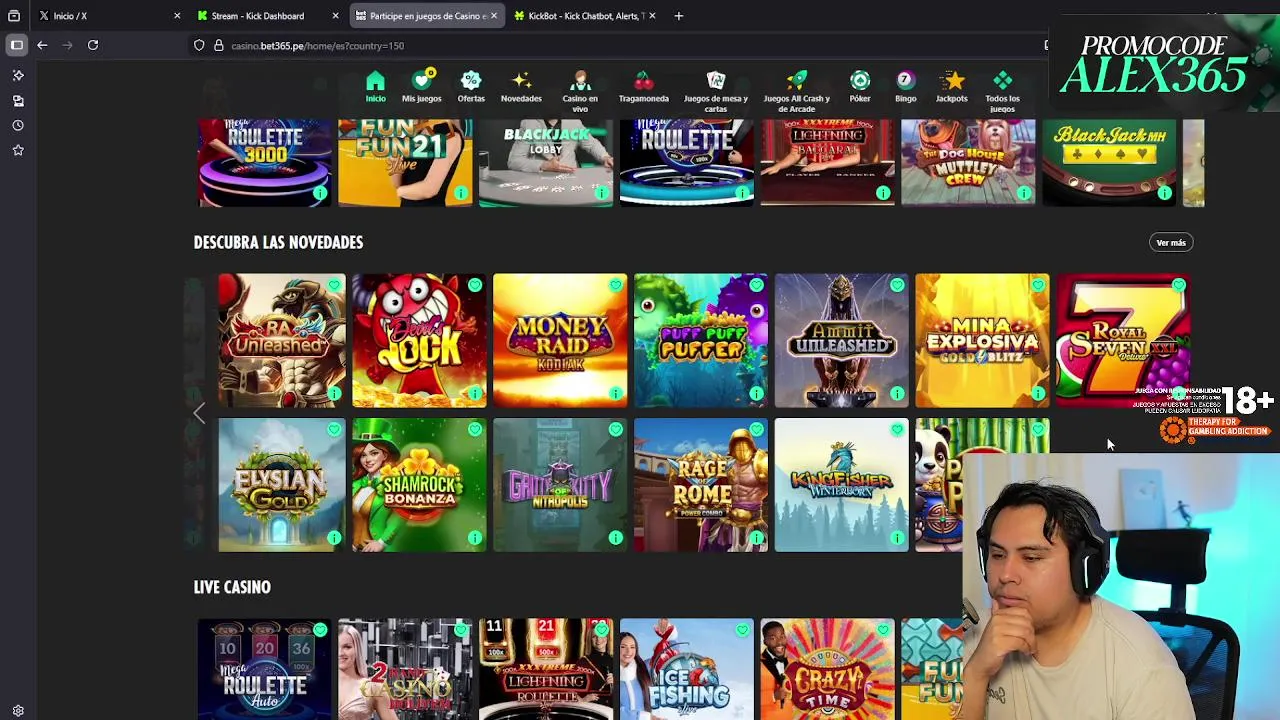Open Juegos All Crash y de Arcade
Screen dimensions: 1280x720
pos(797,91)
